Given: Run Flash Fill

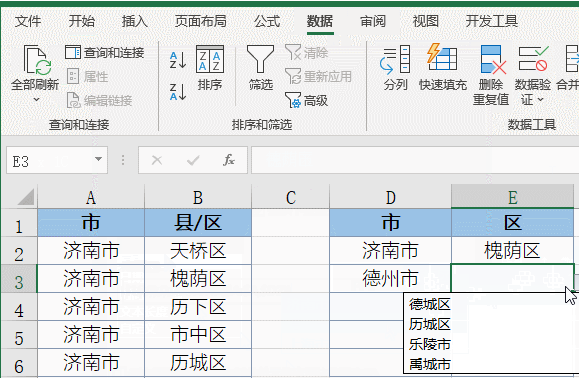Looking at the screenshot, I should pyautogui.click(x=443, y=68).
